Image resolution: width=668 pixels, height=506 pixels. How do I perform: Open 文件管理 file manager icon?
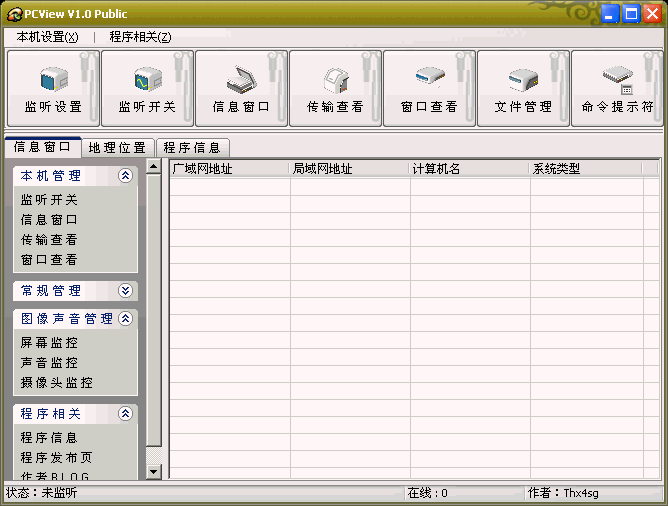point(523,88)
